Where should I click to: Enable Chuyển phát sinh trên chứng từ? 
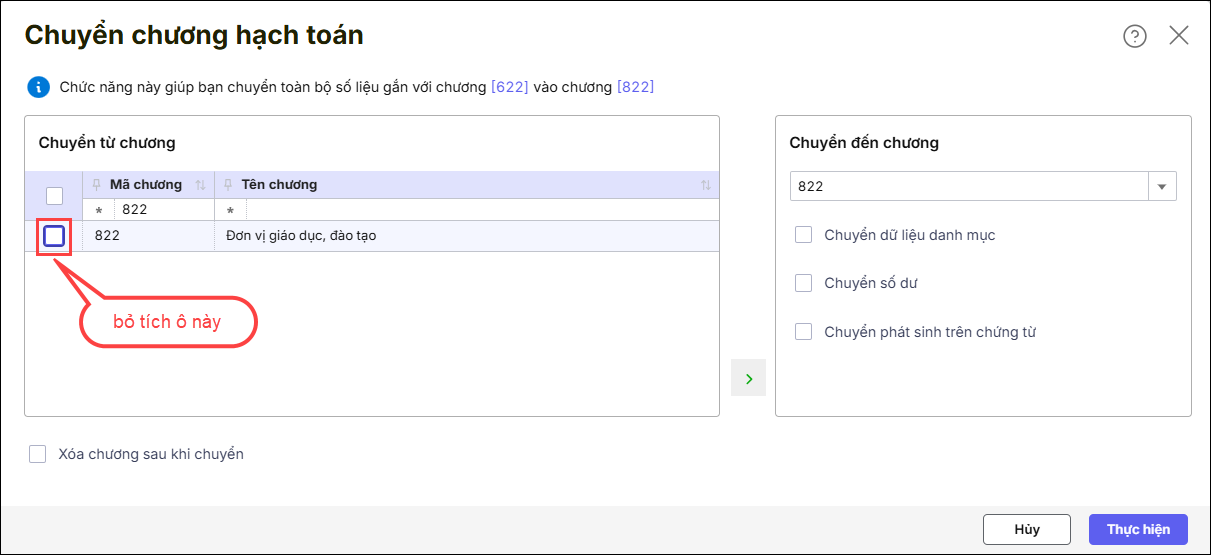tap(803, 332)
